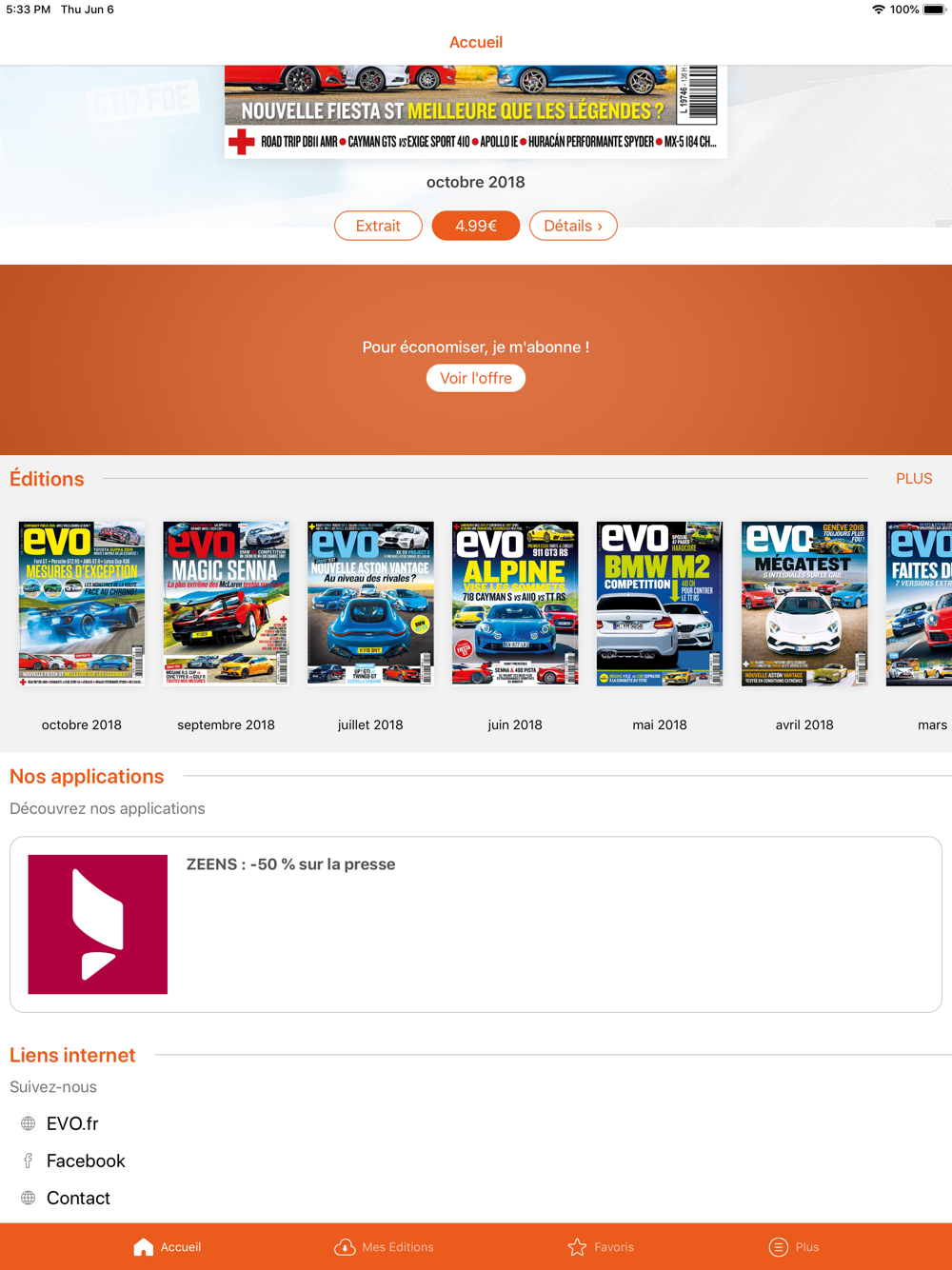
Task: Check the Wi-Fi status icon
Action: click(878, 10)
